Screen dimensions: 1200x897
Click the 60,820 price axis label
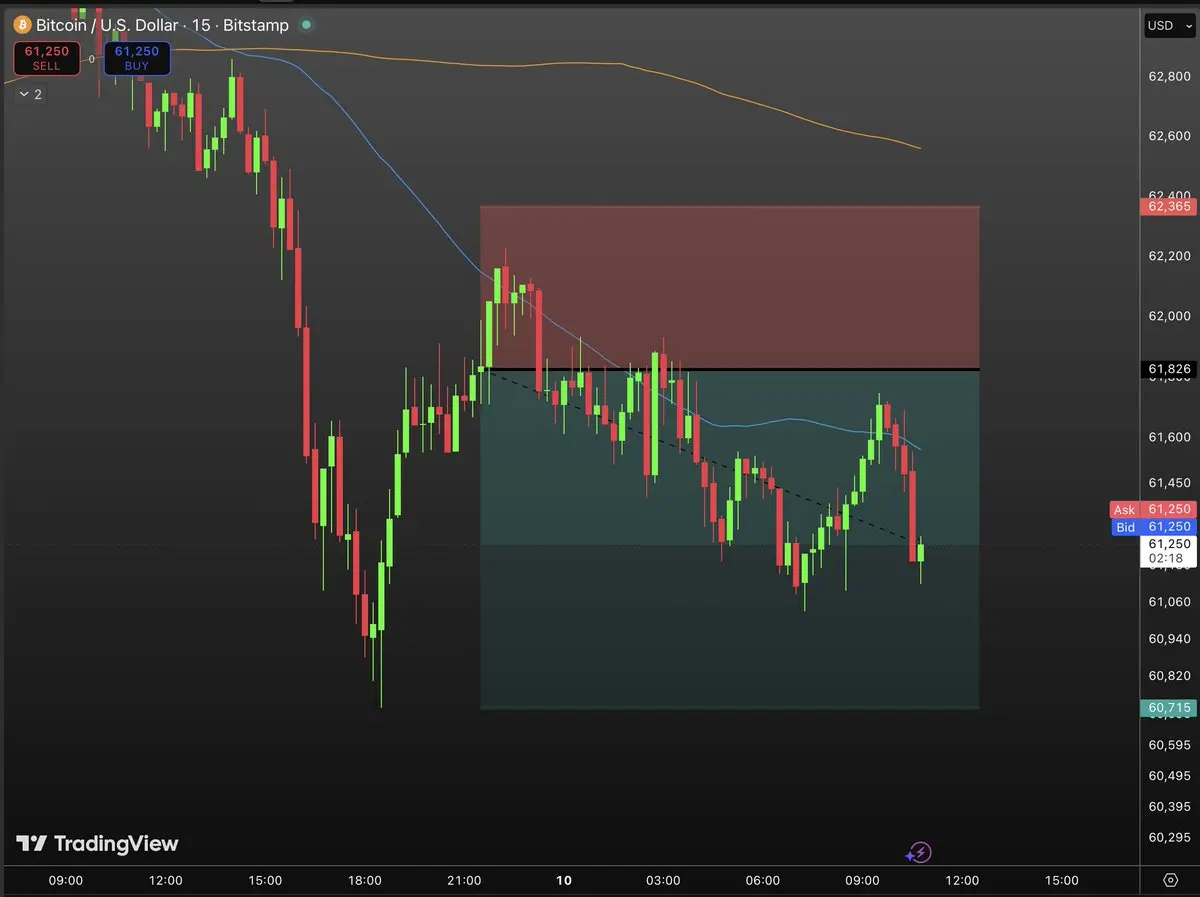[x=1169, y=676]
